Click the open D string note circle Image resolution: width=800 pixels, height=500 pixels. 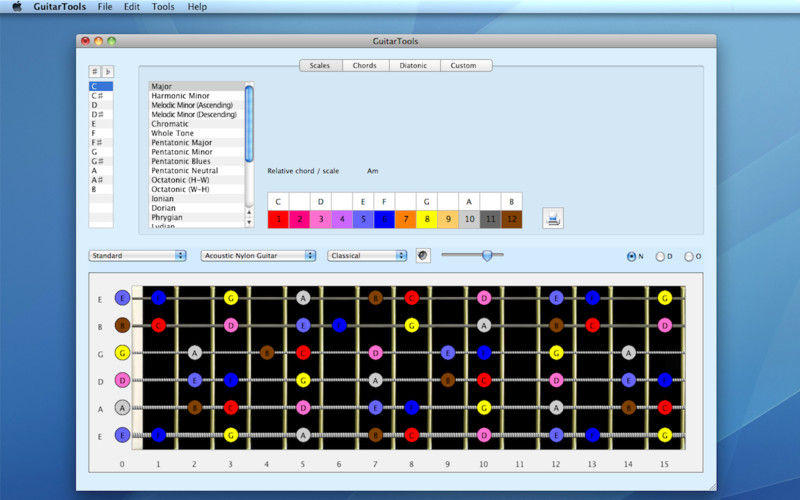[x=122, y=380]
